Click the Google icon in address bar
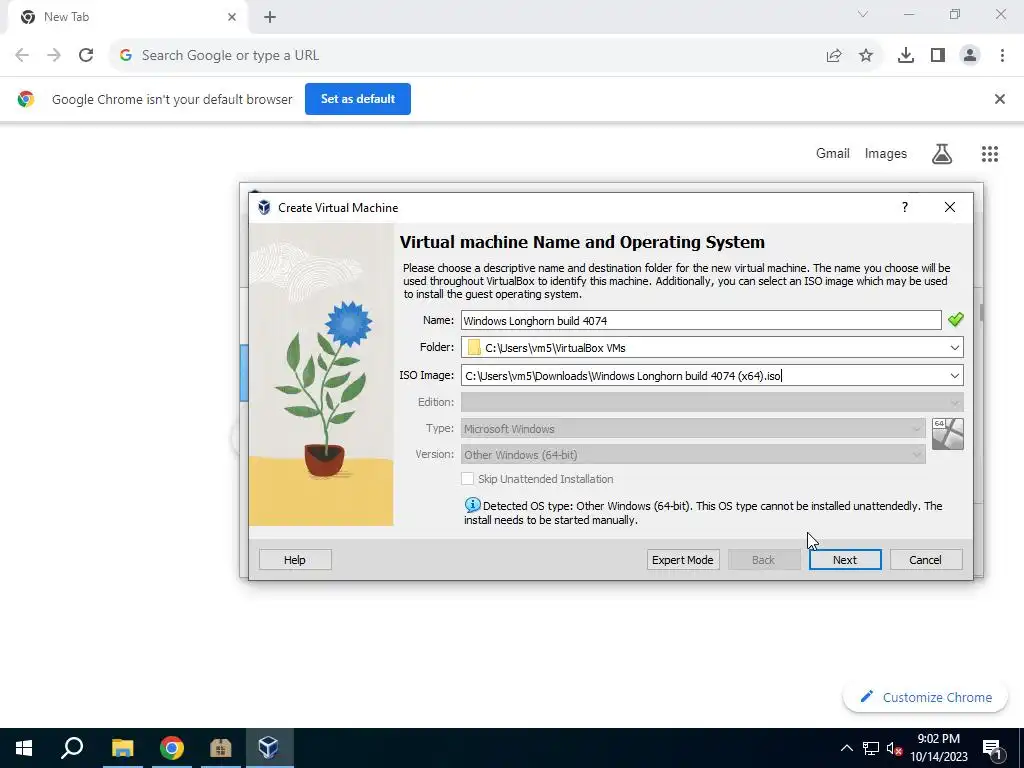 pos(126,56)
